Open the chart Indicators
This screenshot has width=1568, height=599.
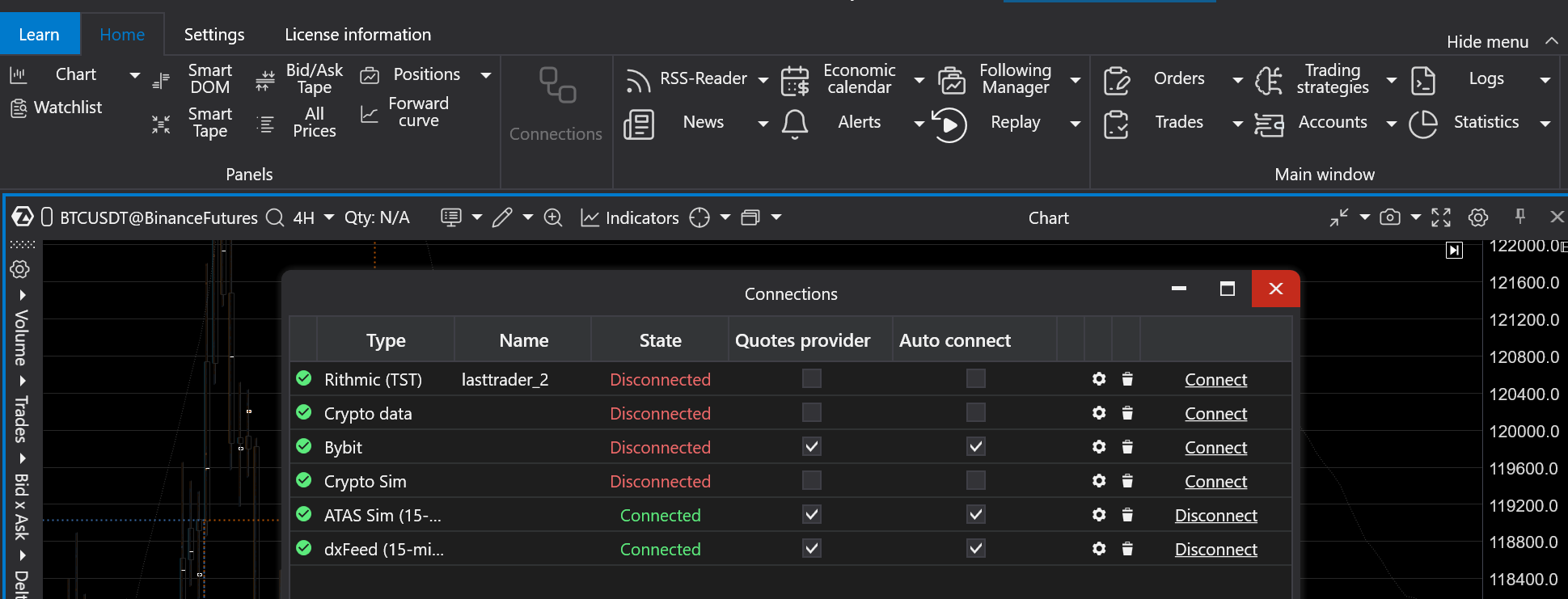point(630,217)
